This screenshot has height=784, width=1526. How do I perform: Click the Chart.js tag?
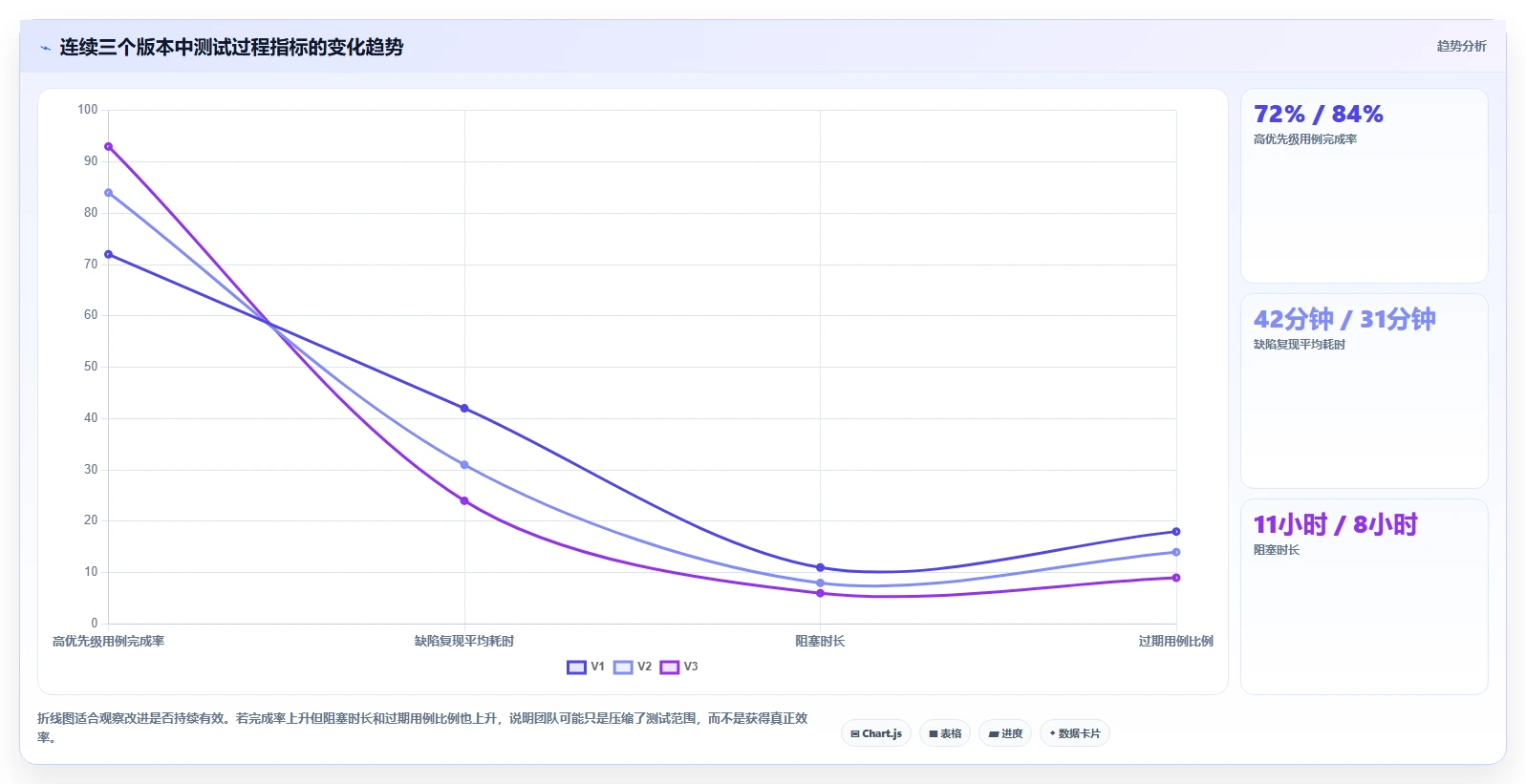point(876,733)
